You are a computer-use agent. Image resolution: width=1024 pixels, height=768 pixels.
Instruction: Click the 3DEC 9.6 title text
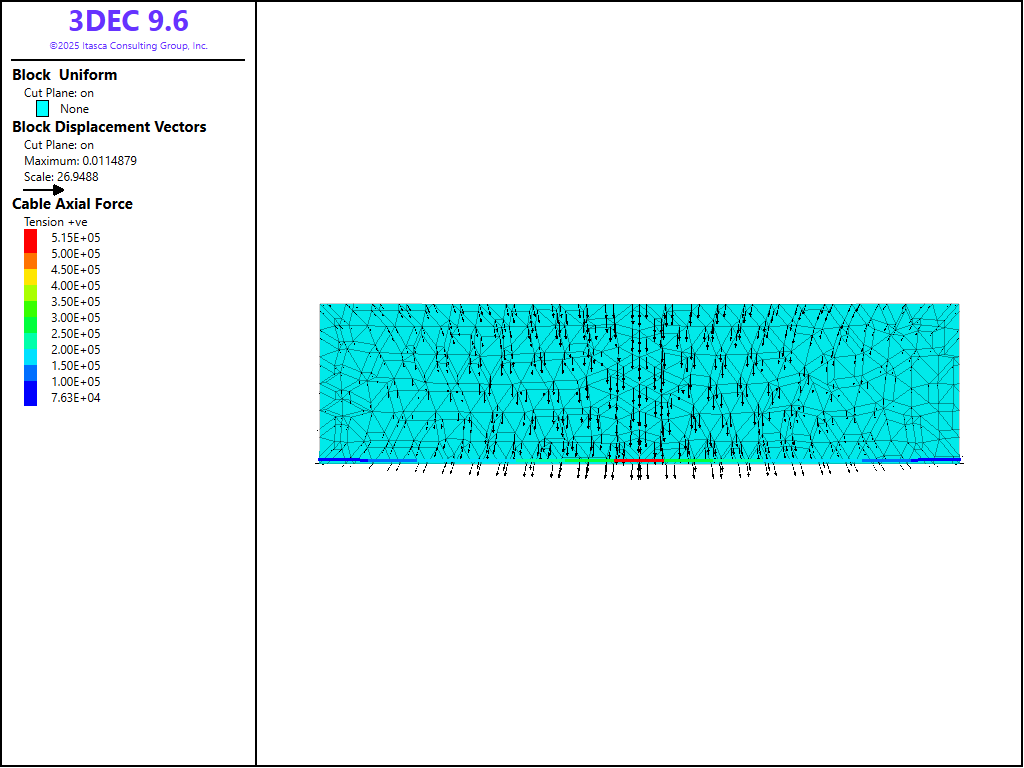(128, 21)
